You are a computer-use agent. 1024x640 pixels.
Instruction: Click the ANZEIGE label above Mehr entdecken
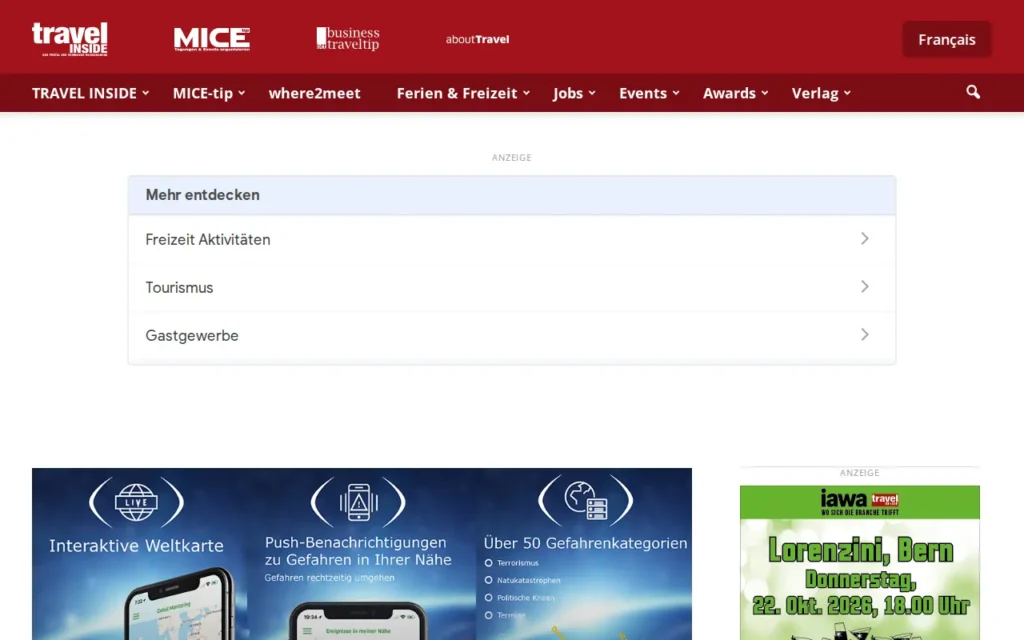pyautogui.click(x=511, y=157)
